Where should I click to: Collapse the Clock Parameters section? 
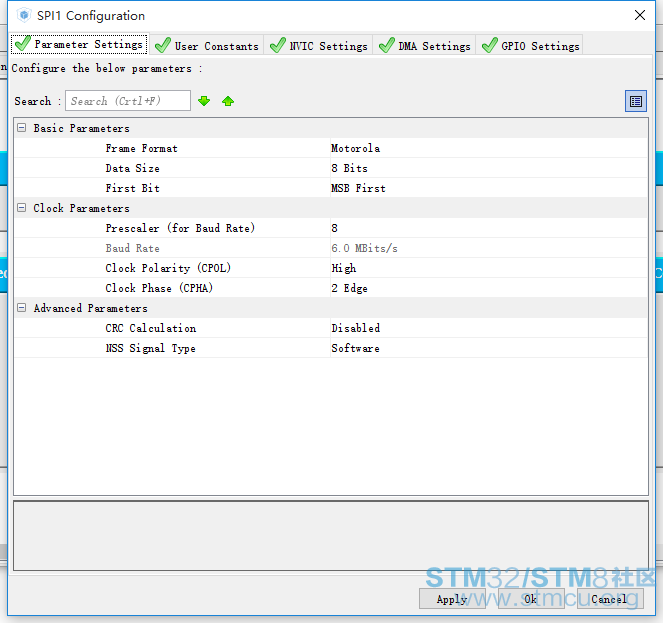tap(22, 208)
